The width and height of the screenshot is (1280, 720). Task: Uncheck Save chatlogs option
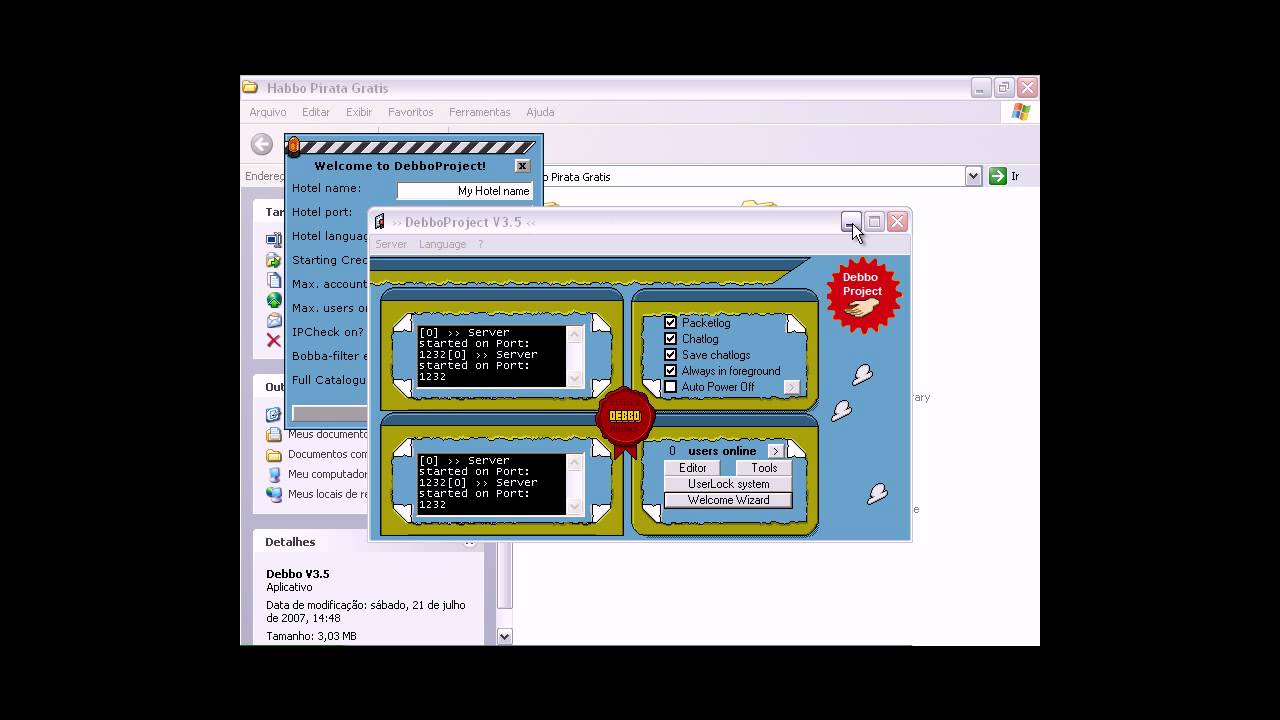[x=671, y=355]
